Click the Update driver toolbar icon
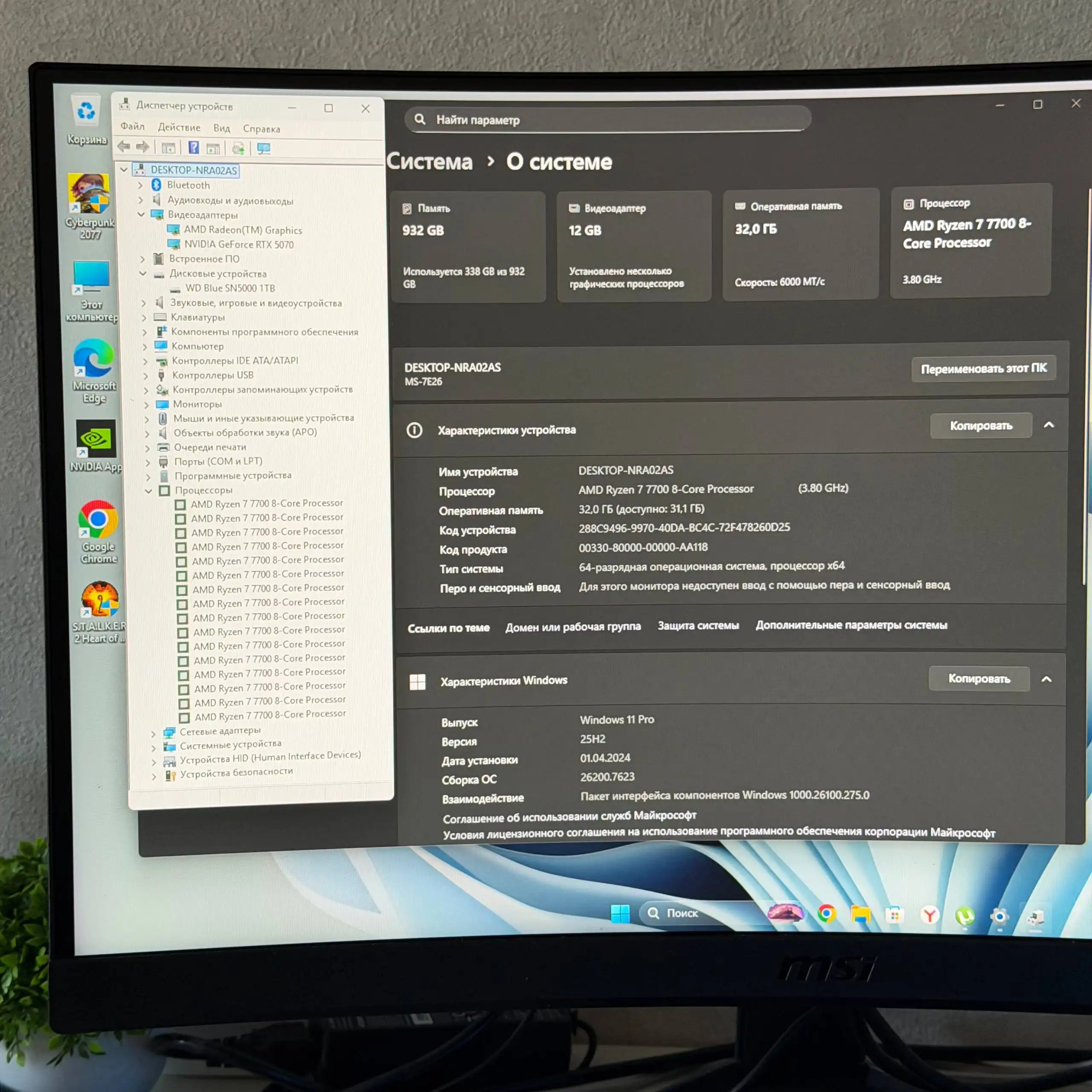This screenshot has height=1092, width=1092. pyautogui.click(x=238, y=148)
